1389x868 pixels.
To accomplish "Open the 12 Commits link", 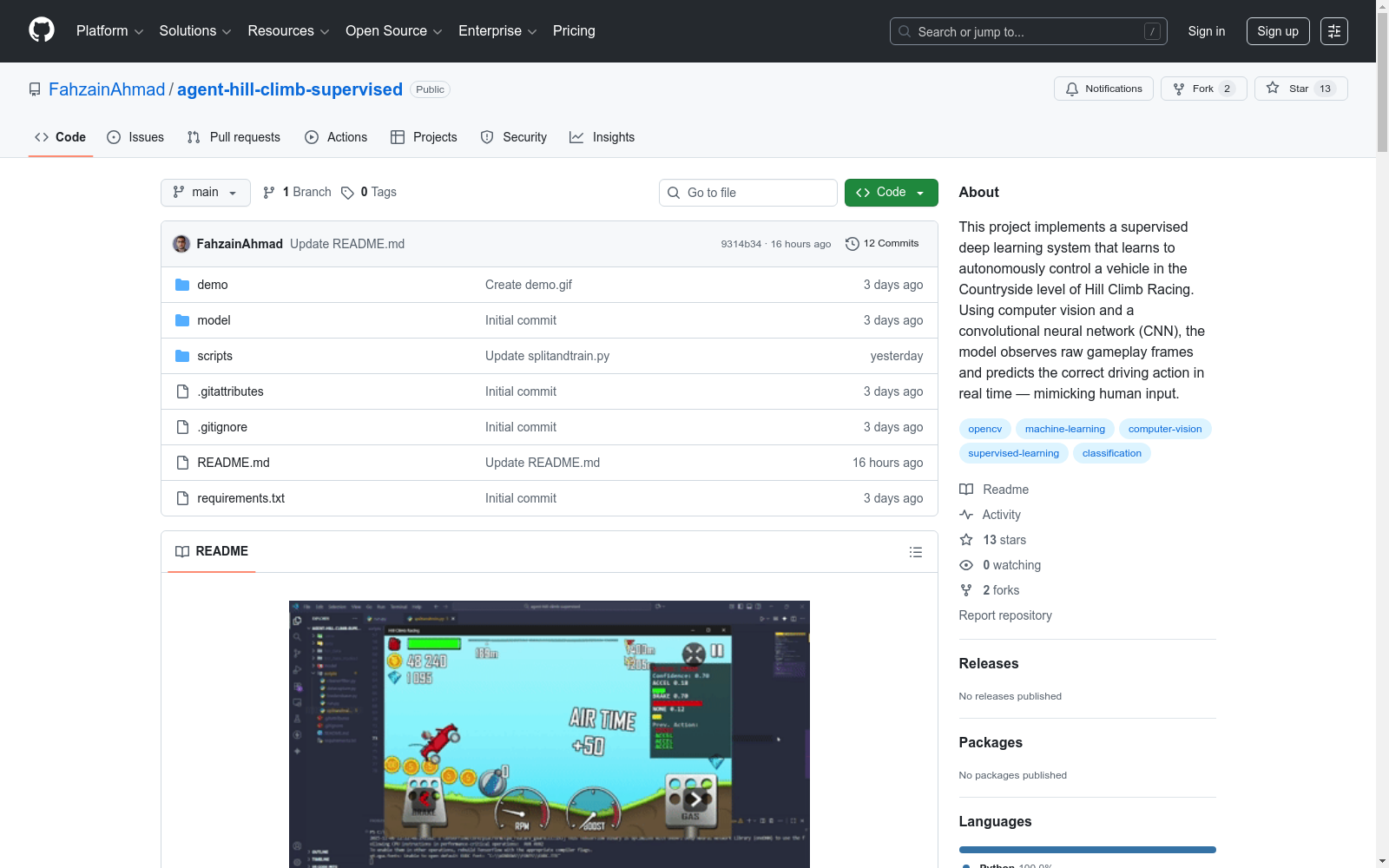I will pos(882,244).
